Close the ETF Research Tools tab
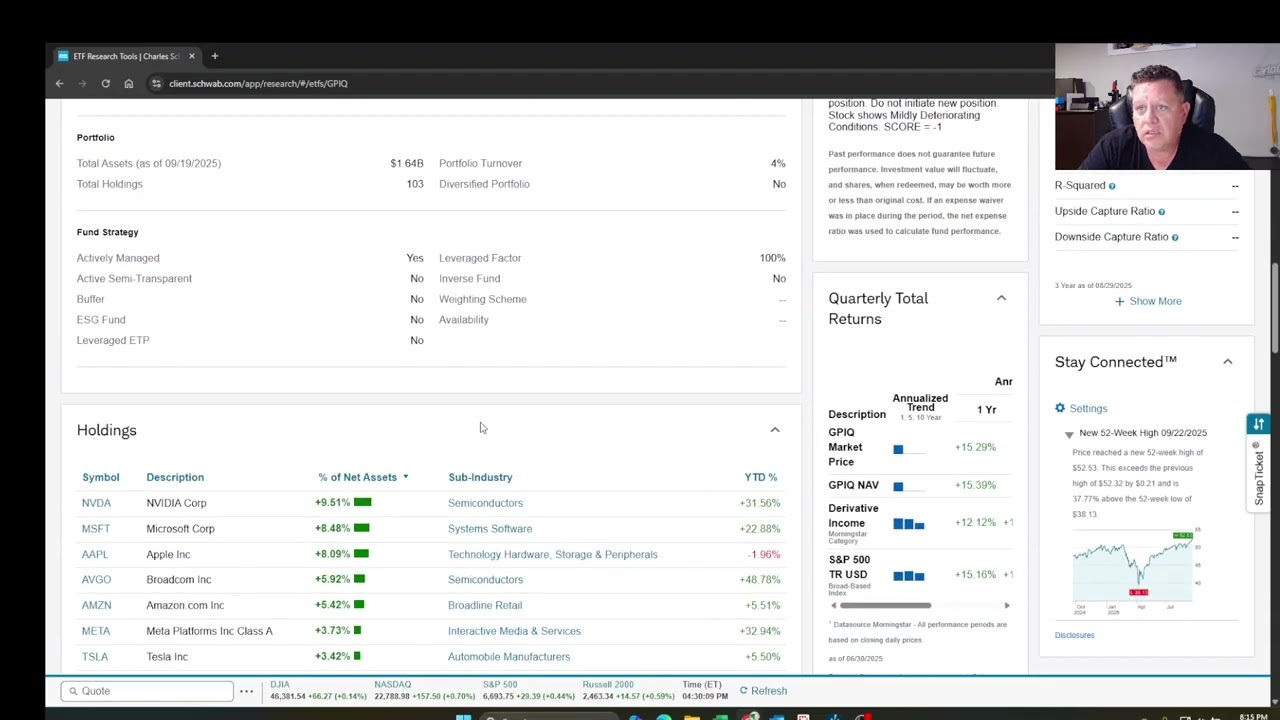Image resolution: width=1280 pixels, height=720 pixels. pyautogui.click(x=191, y=56)
